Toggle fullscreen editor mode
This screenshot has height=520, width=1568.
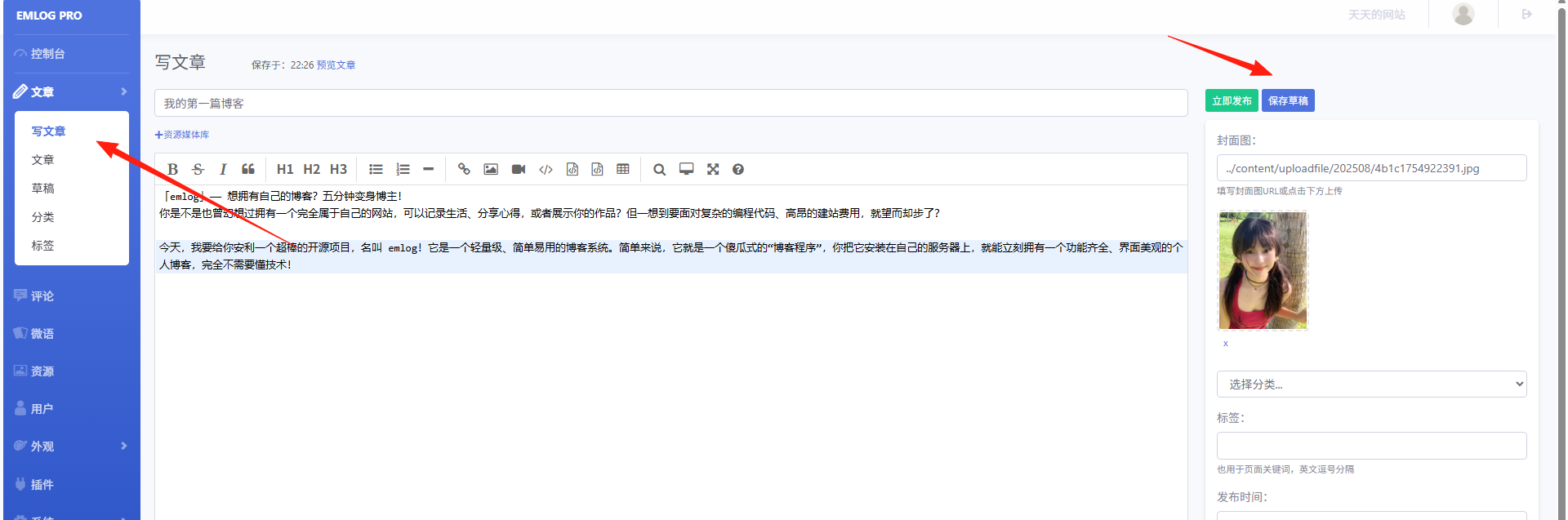(x=713, y=169)
